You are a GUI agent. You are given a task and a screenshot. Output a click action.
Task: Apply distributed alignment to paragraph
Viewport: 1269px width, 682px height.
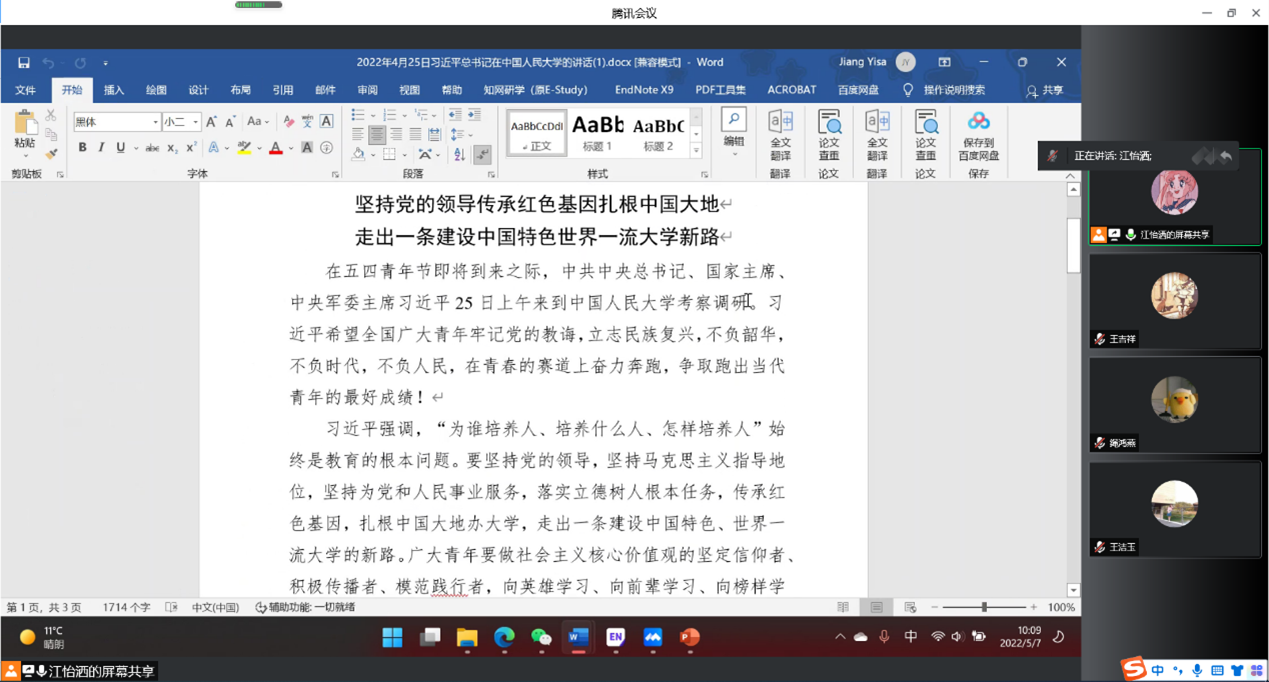point(434,134)
